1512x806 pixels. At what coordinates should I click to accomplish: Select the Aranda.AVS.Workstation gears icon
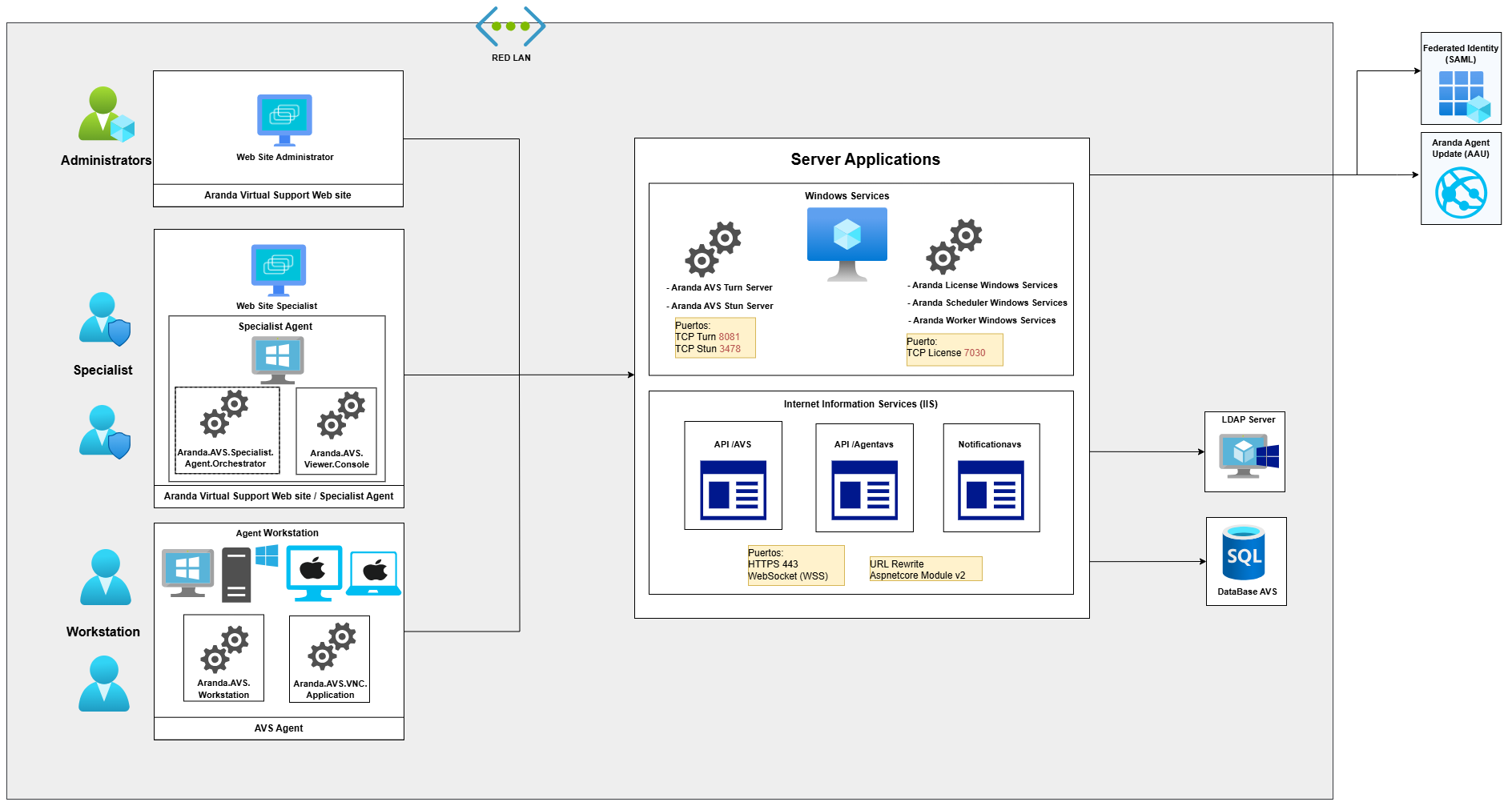click(224, 650)
